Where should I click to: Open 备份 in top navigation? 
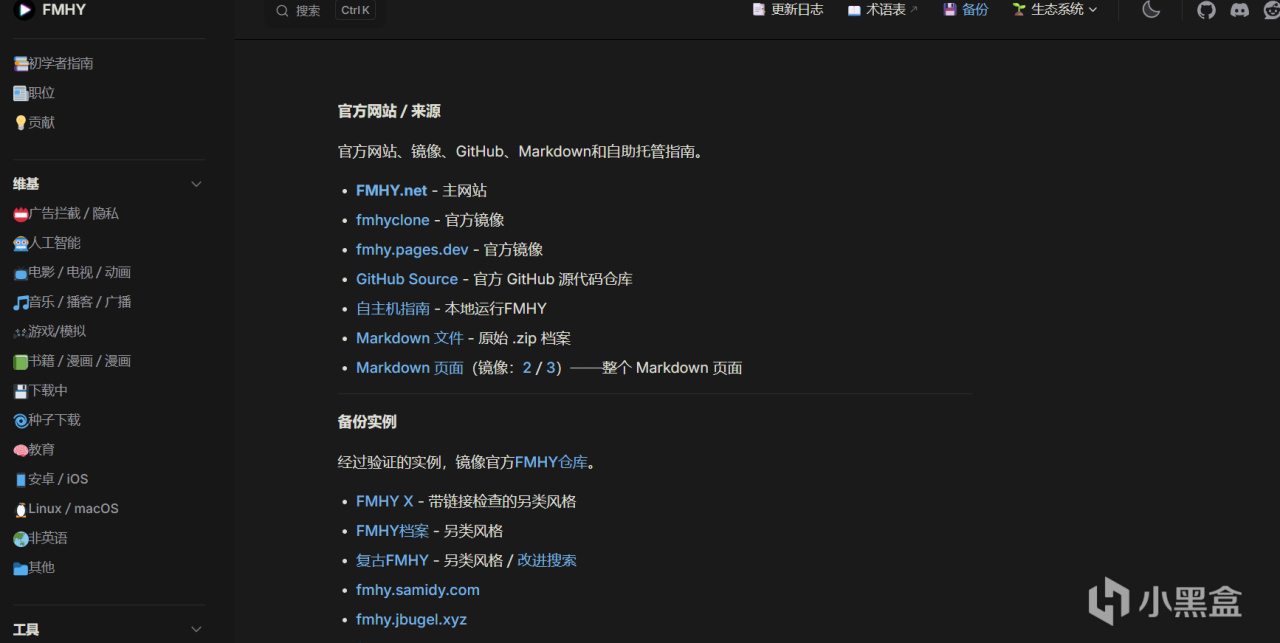965,10
